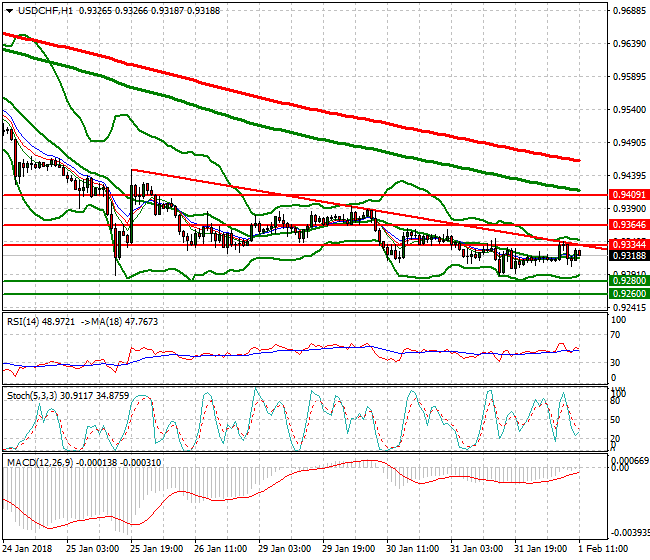Click the 29 Jan 19:00 time axis label

[x=349, y=549]
